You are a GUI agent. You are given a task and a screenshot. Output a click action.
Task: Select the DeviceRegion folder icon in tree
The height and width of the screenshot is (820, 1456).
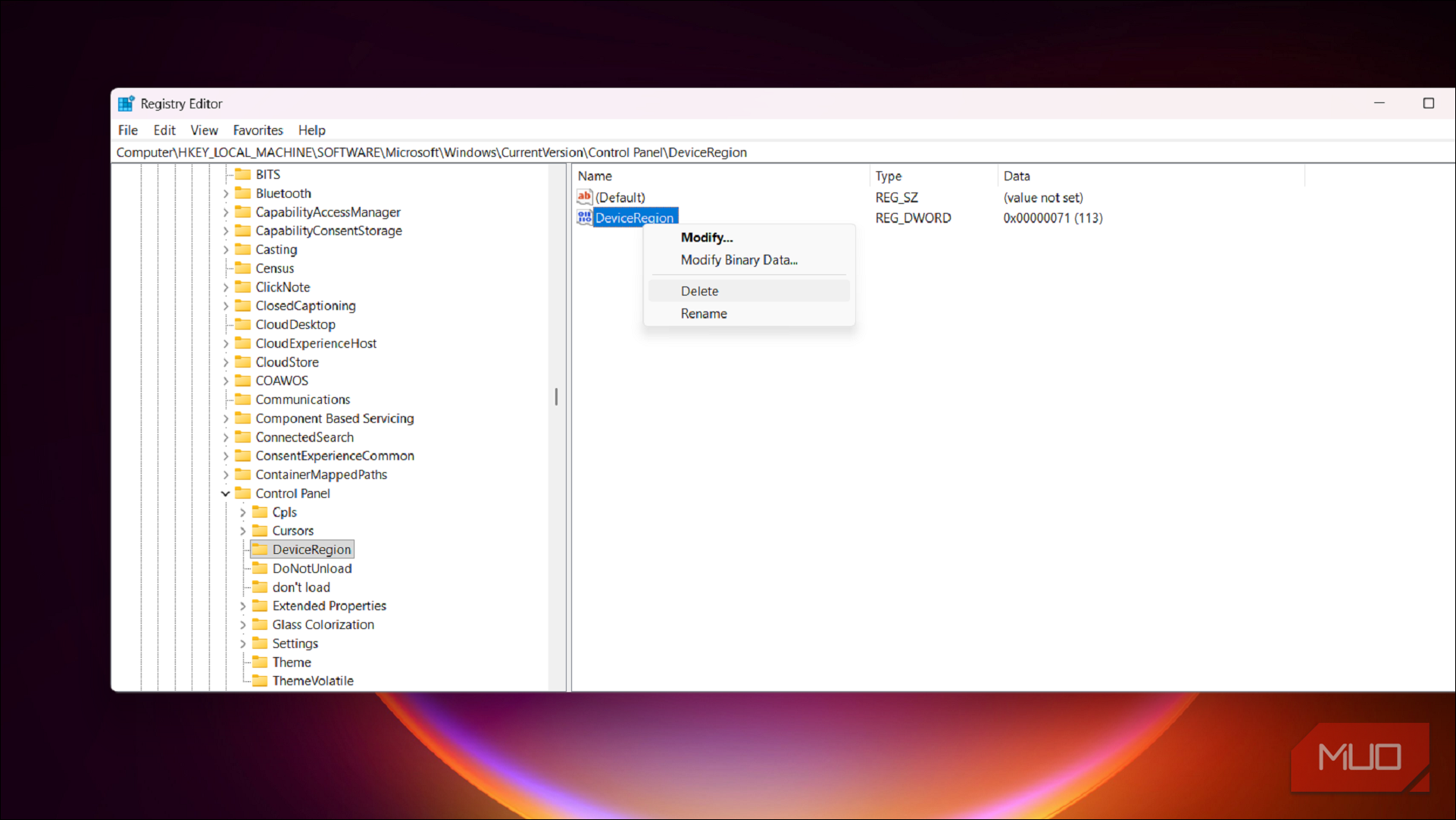pyautogui.click(x=260, y=549)
